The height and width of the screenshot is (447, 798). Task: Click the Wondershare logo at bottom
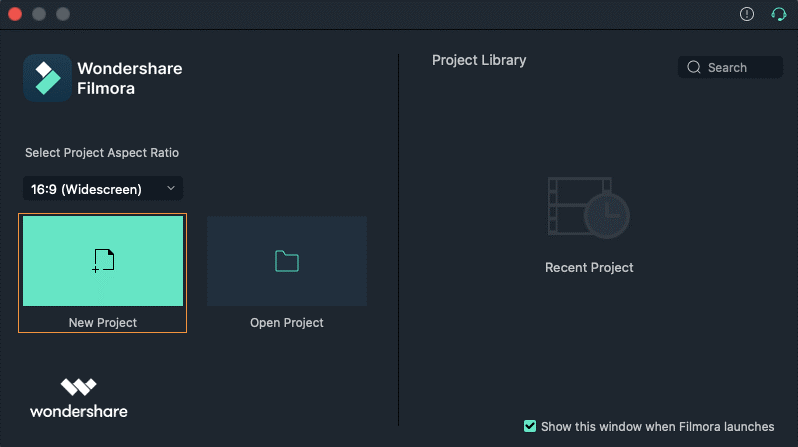78,398
